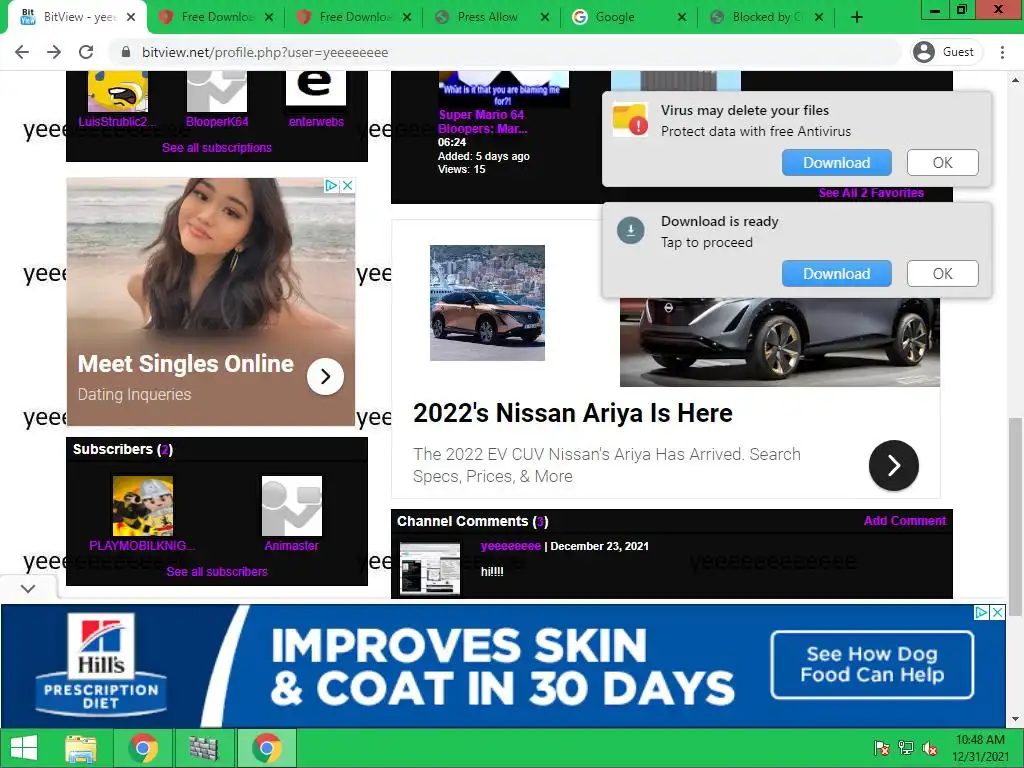This screenshot has width=1024, height=768.
Task: Collapse the bottom ad with chevron
Action: 27,588
